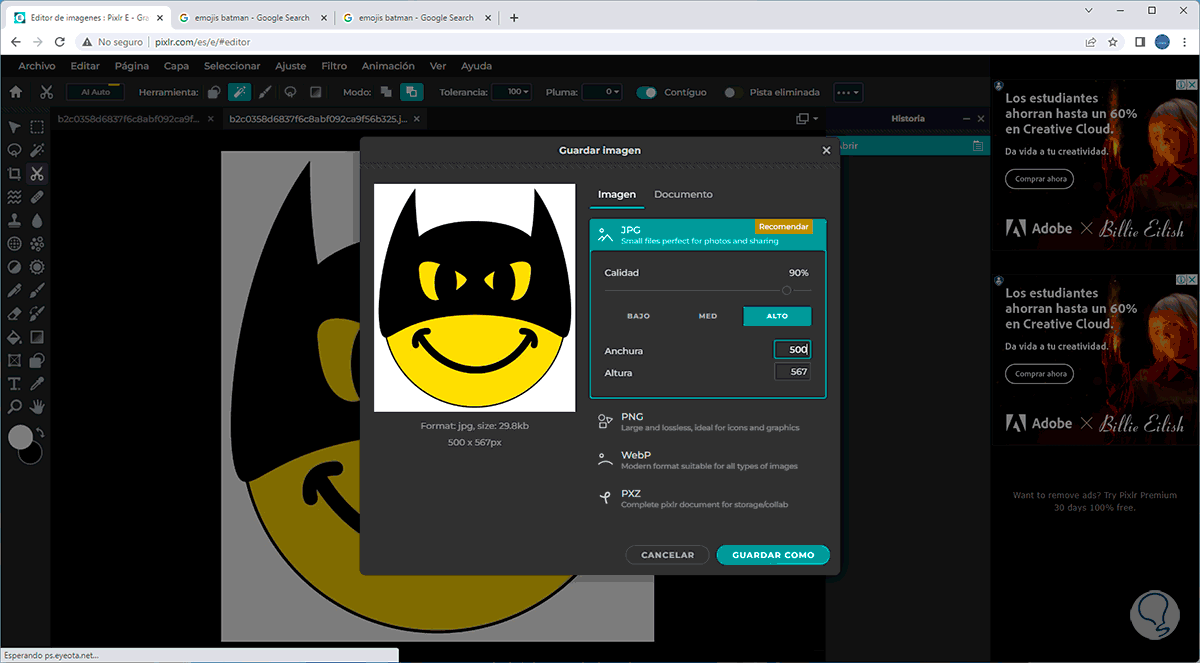Select the Pen tool in left toolbox
This screenshot has height=663, width=1200.
[14, 290]
